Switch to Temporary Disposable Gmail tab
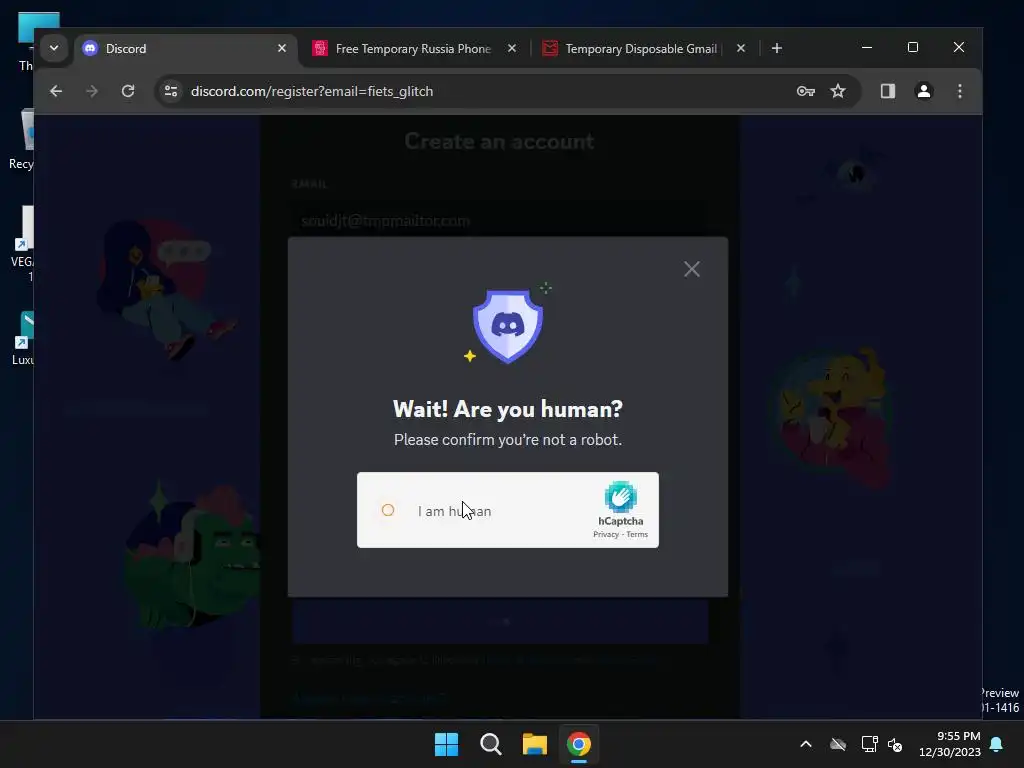 (x=641, y=48)
